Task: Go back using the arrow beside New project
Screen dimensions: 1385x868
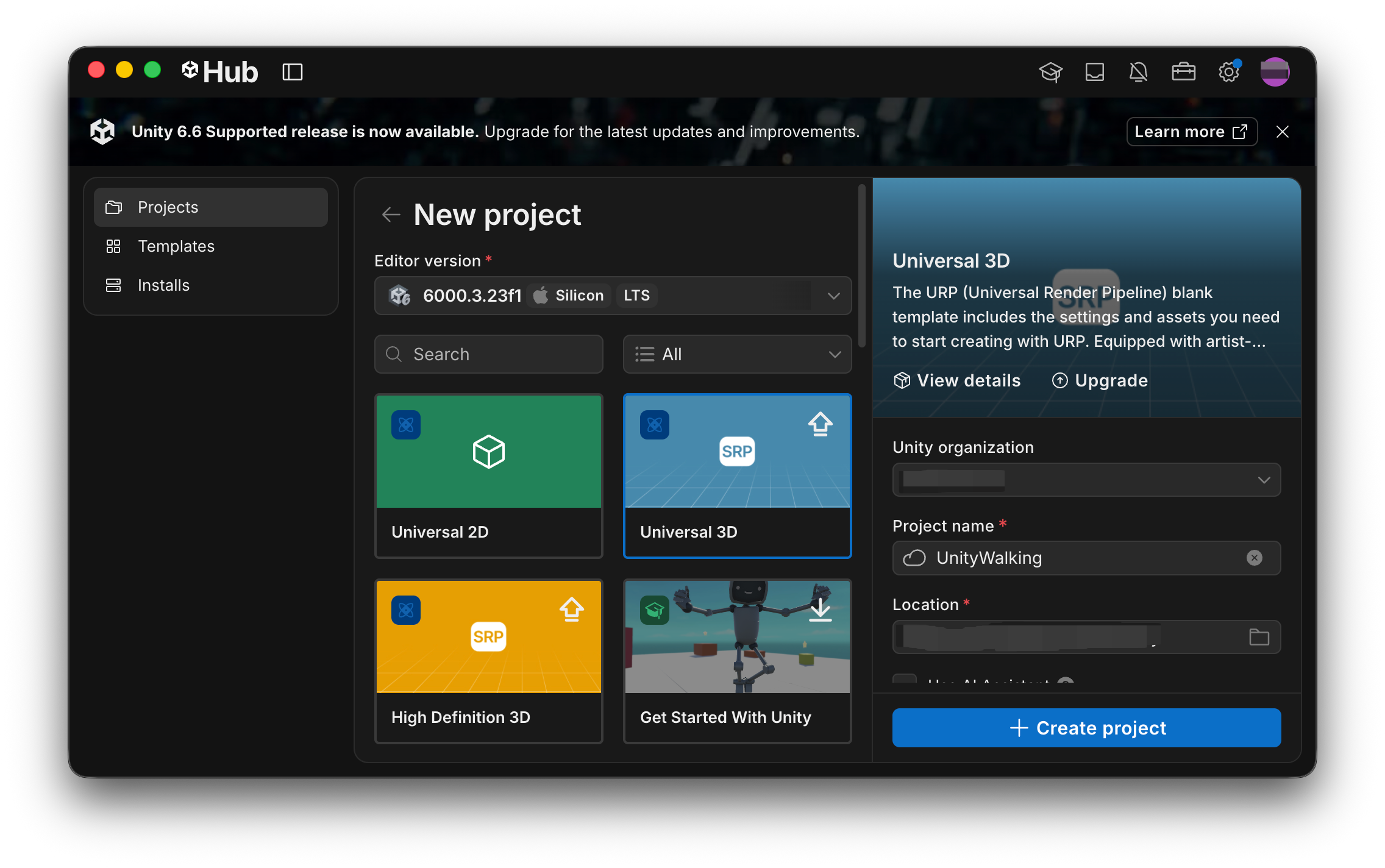Action: click(391, 215)
